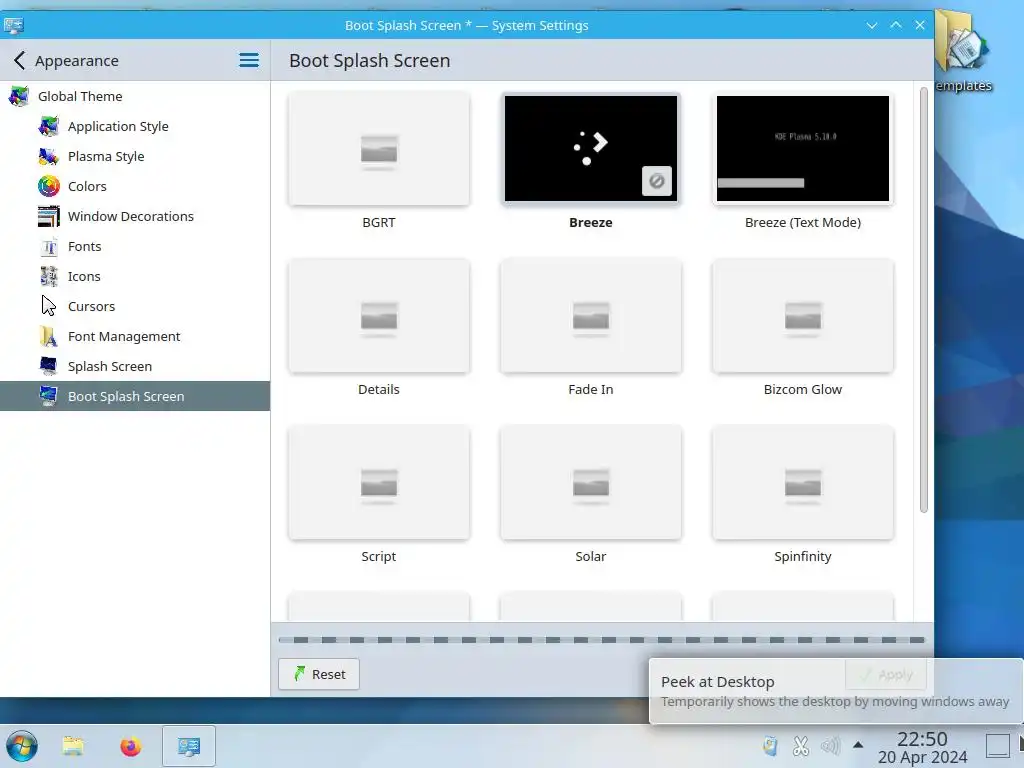
Task: Open Window Decorations settings
Action: click(x=135, y=216)
